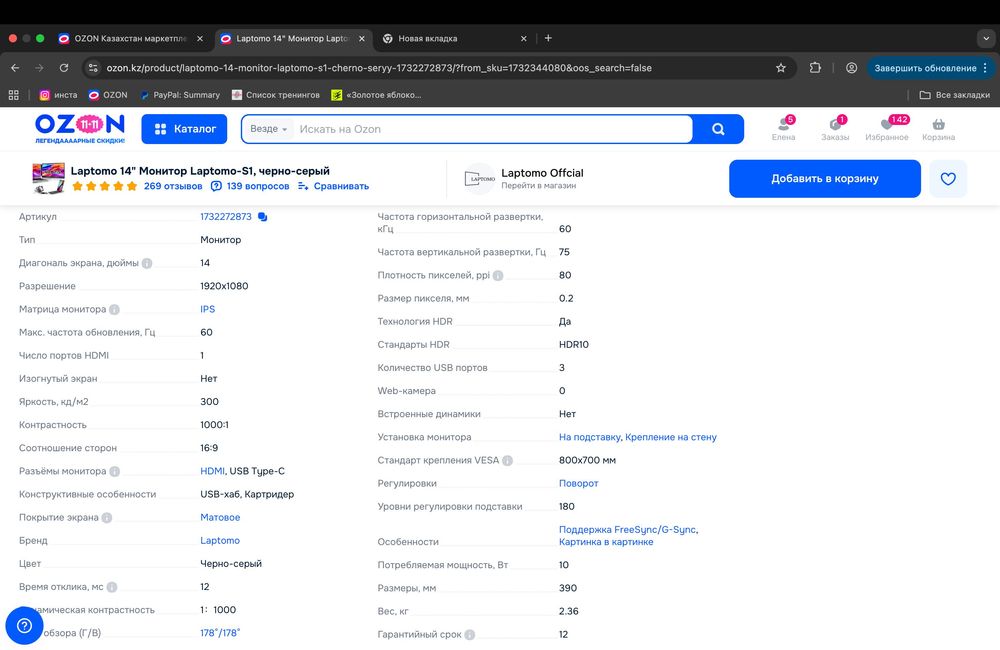The width and height of the screenshot is (1000, 650).
Task: Show info for Покрытие экрана
Action: pos(107,518)
